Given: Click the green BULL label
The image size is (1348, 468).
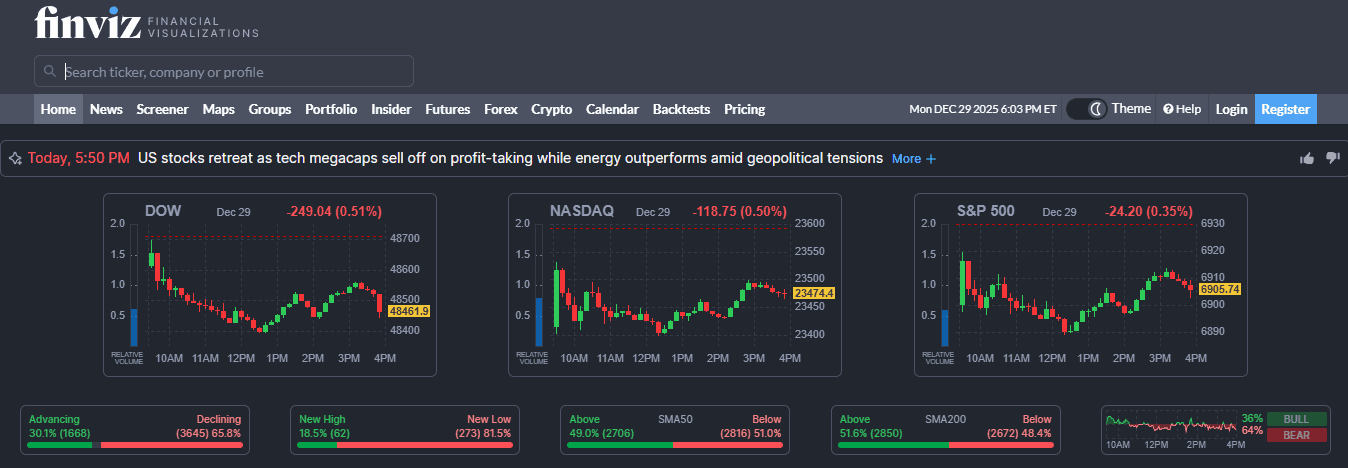Looking at the screenshot, I should coord(1297,419).
